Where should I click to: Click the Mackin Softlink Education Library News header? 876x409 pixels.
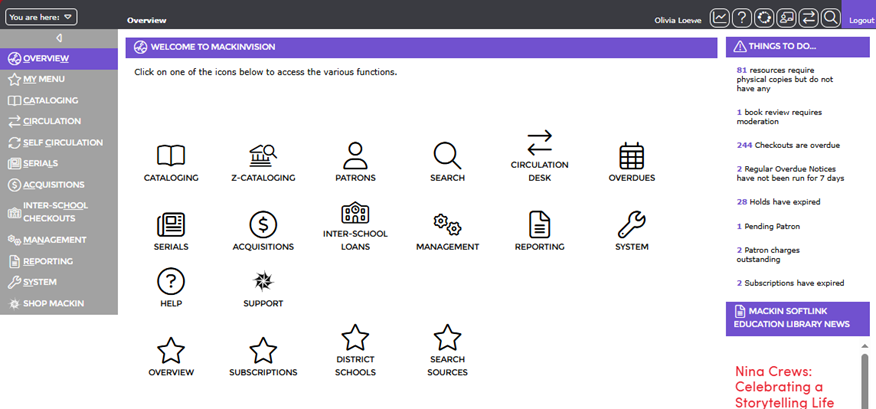[x=798, y=318]
